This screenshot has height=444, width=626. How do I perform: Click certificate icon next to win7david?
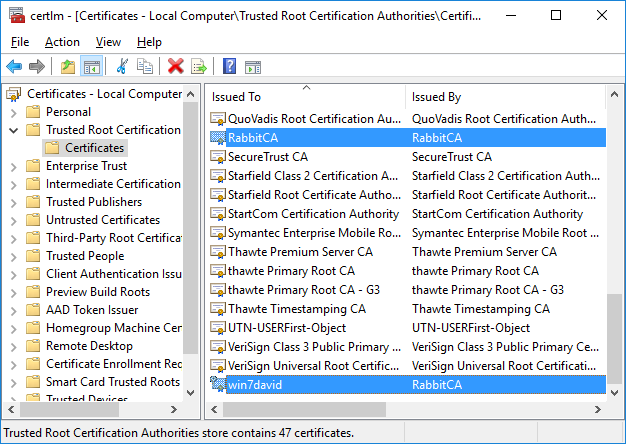218,385
